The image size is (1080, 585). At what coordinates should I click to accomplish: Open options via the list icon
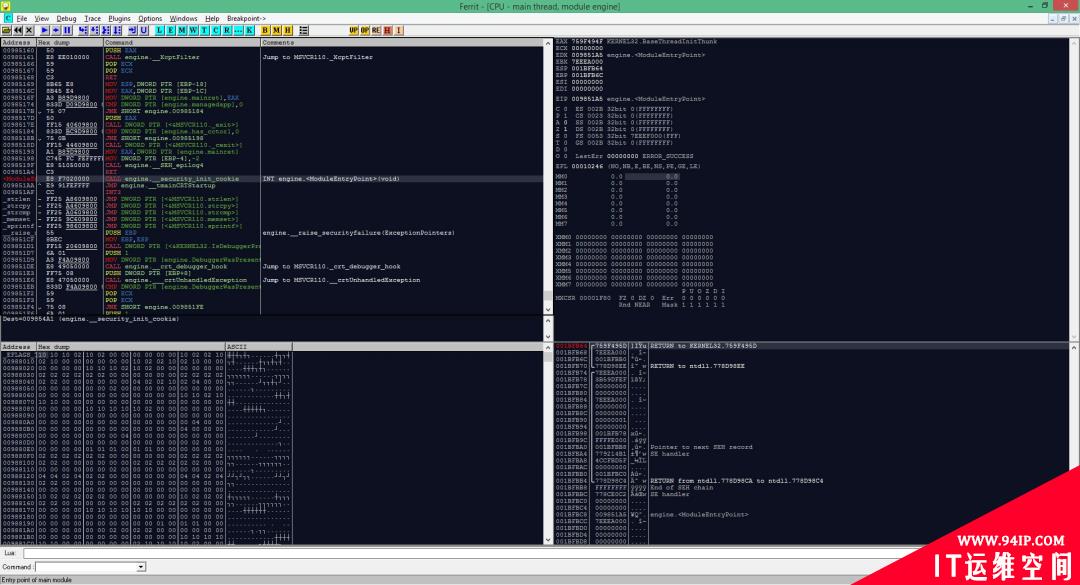click(x=304, y=30)
